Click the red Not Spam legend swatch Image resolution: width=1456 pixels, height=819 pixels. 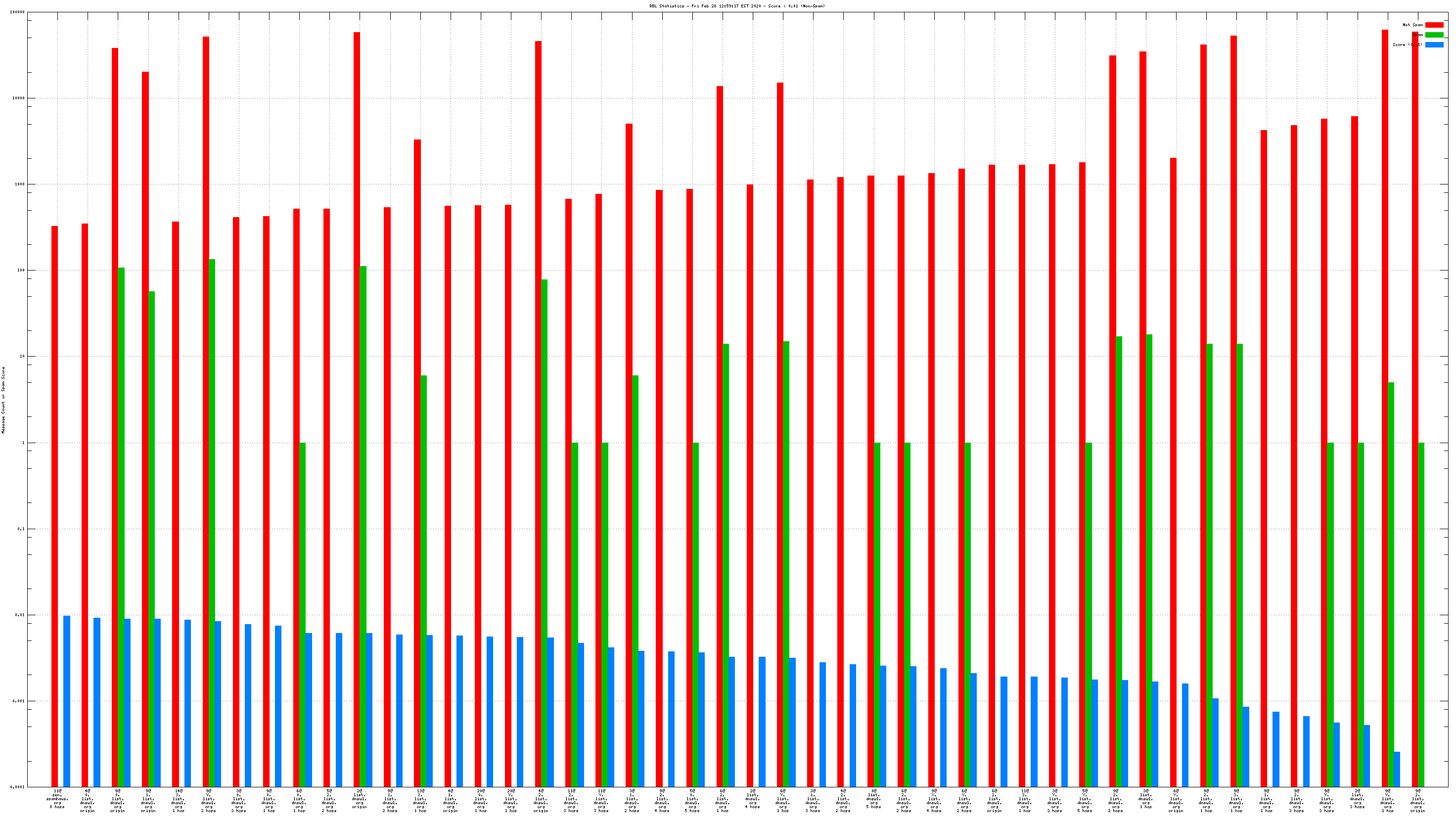[1434, 25]
